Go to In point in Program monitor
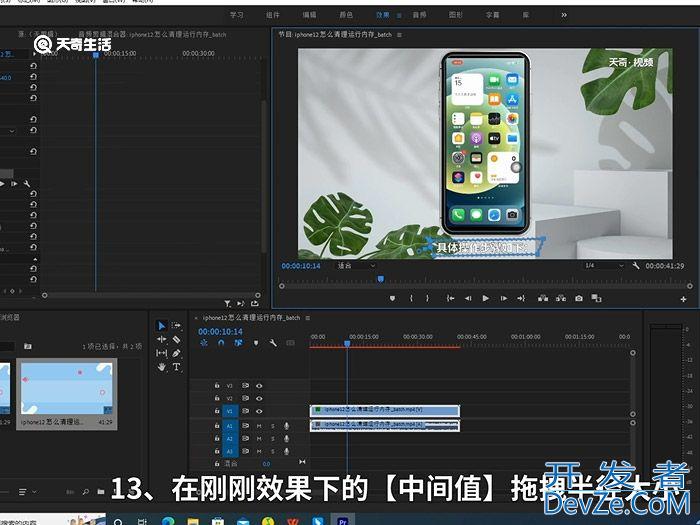This screenshot has height=525, width=700. tap(450, 298)
